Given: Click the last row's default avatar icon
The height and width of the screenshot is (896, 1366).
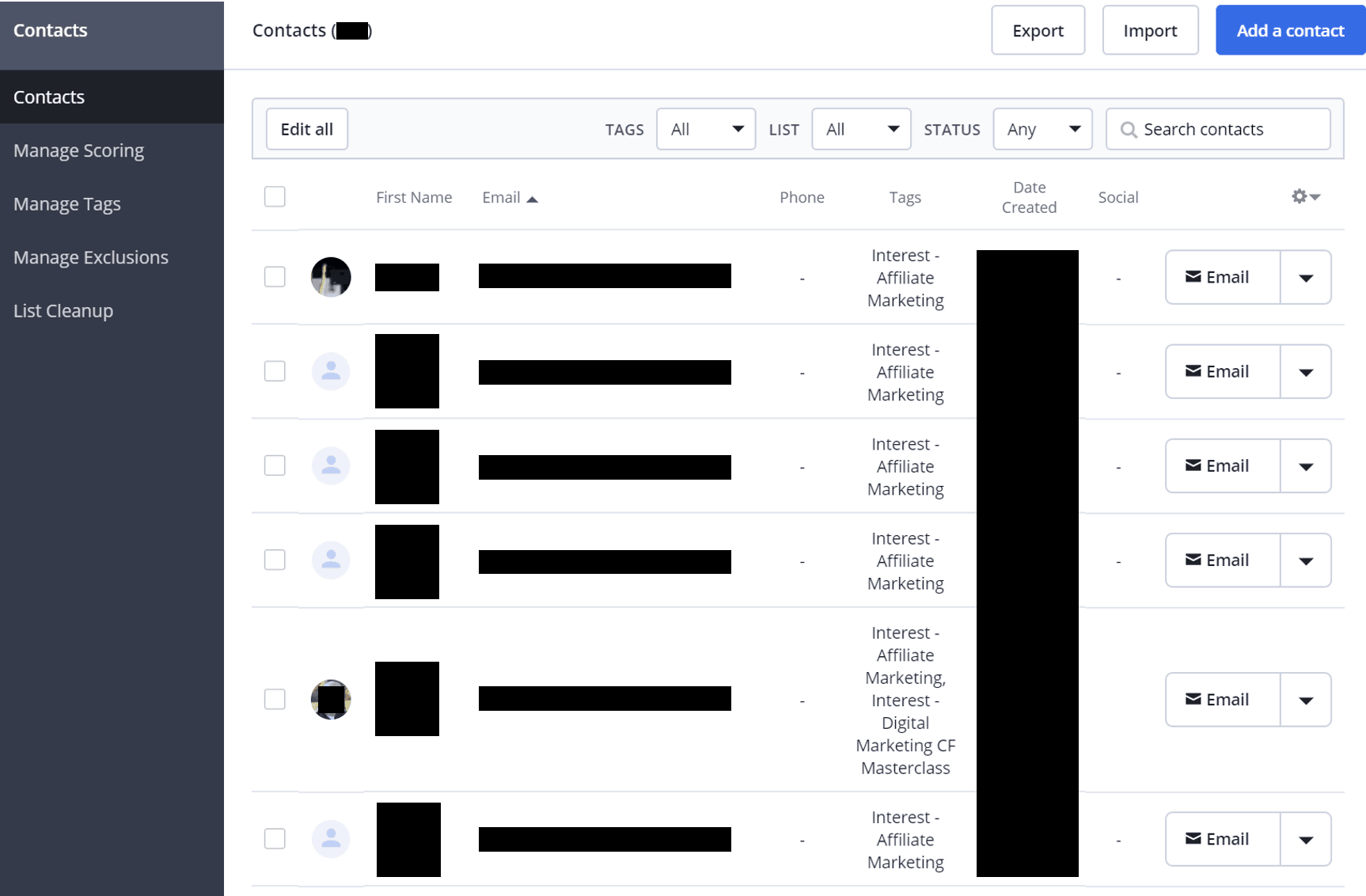Looking at the screenshot, I should [331, 839].
